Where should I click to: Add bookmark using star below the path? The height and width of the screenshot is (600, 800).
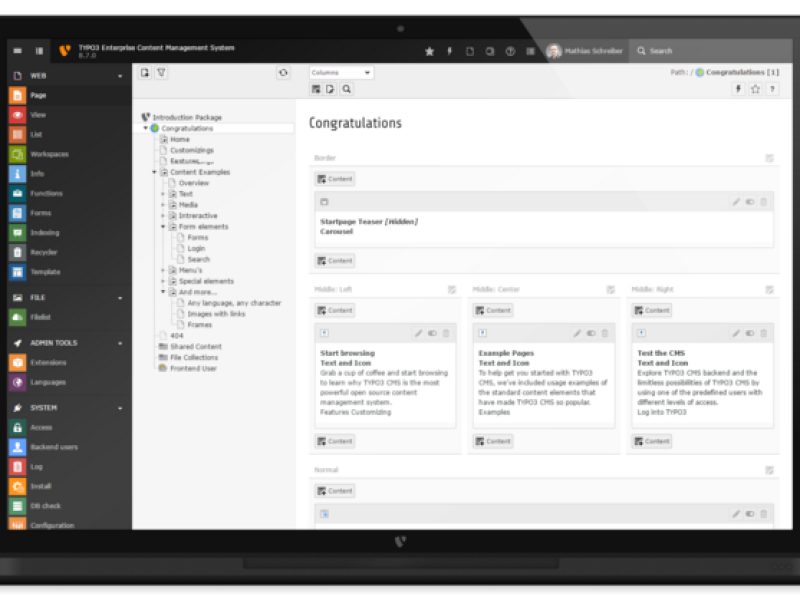pos(755,89)
